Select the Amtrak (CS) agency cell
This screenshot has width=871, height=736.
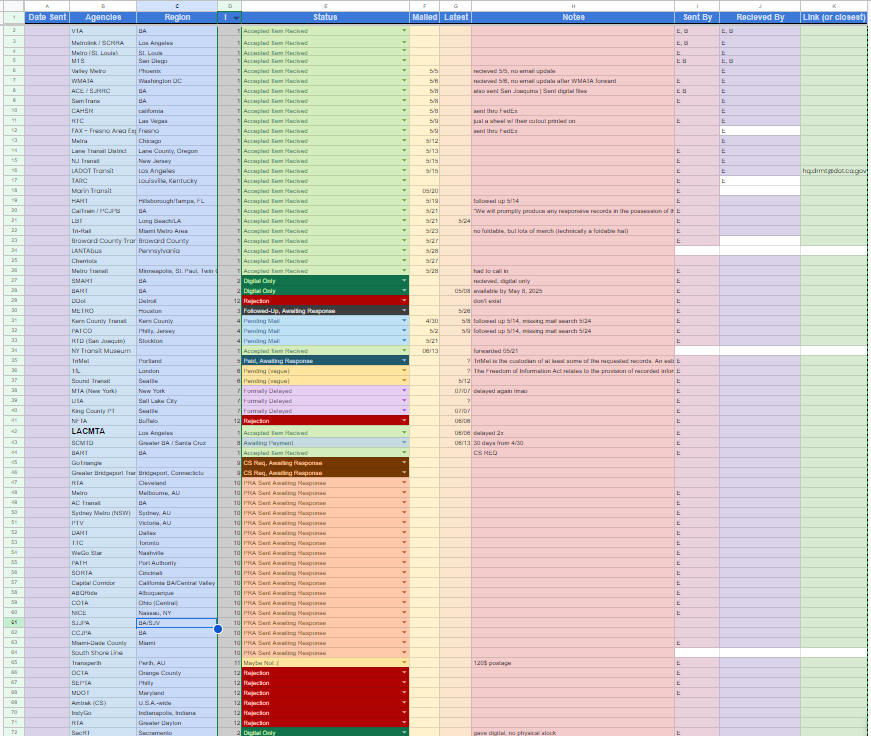(103, 703)
